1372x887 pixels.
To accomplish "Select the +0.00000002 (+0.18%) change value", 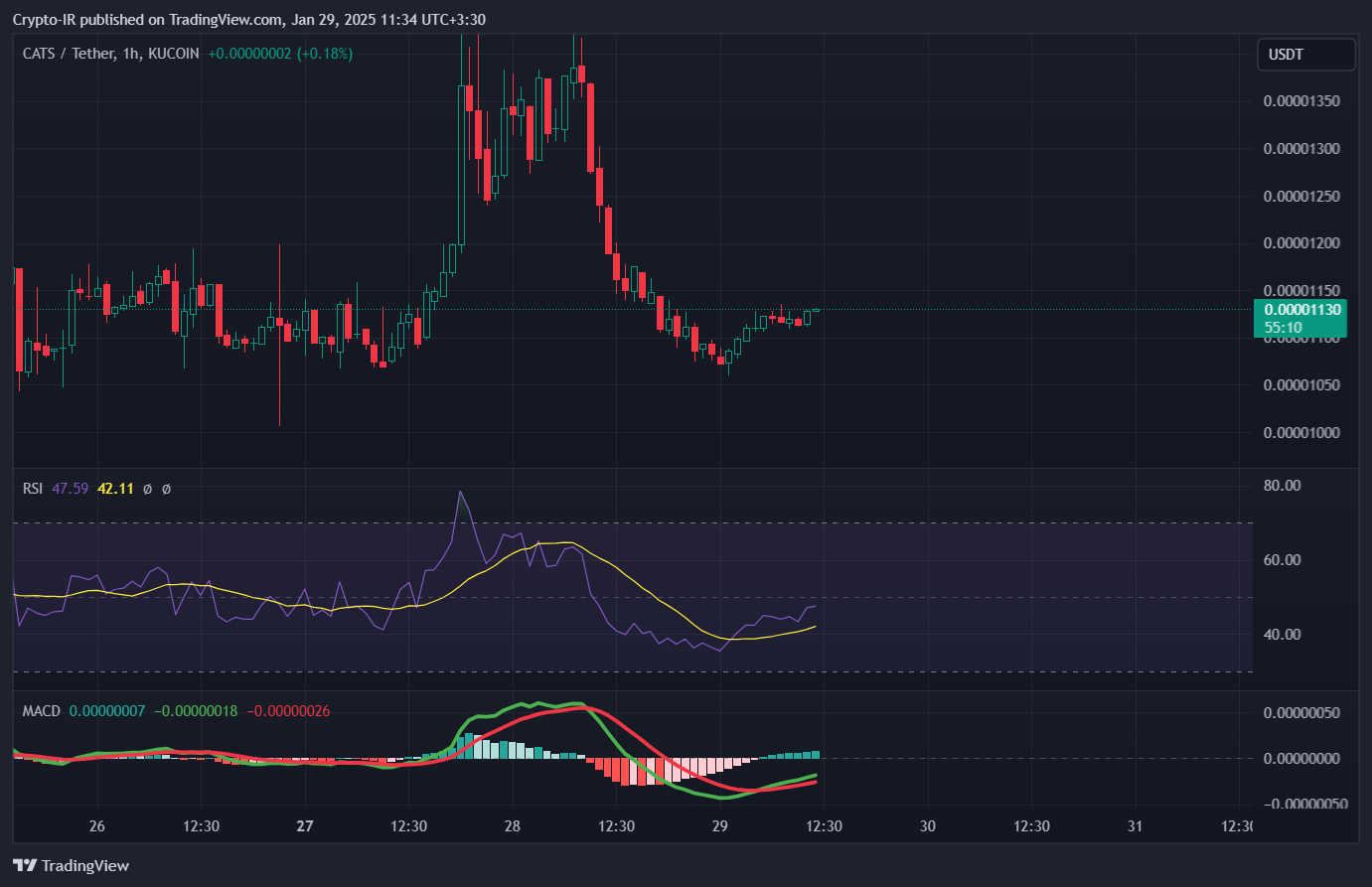I will coord(280,54).
